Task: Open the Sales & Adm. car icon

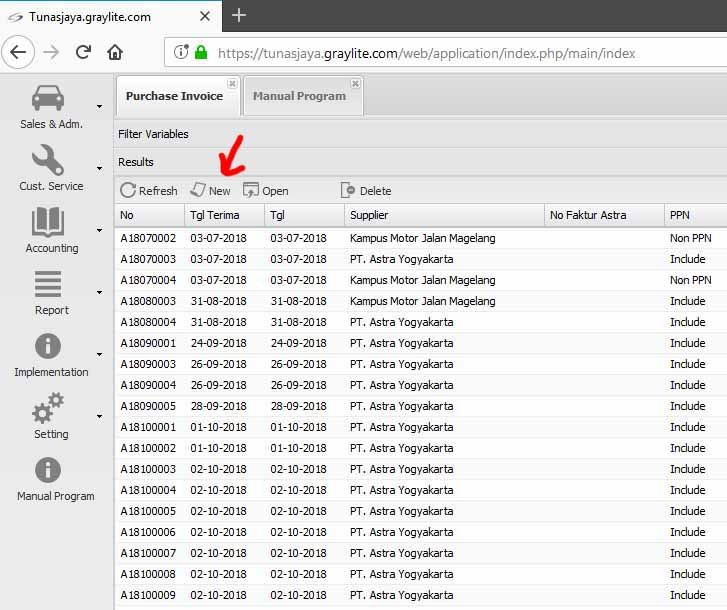Action: tap(48, 98)
